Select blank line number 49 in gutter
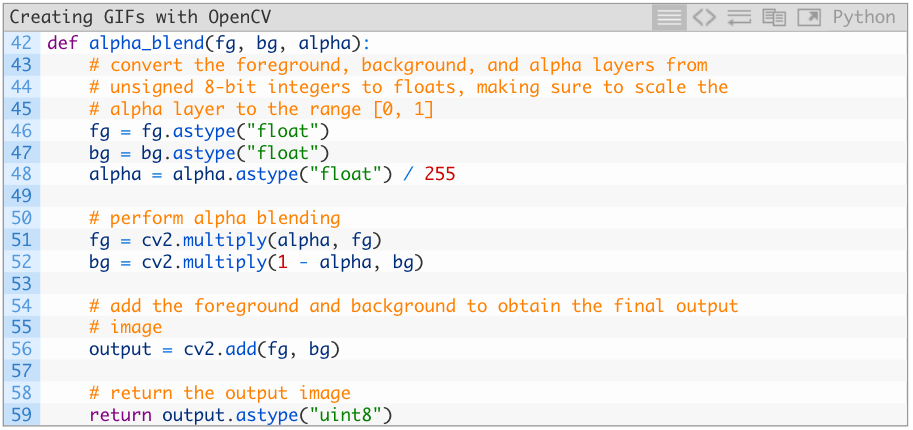The image size is (913, 430). point(21,196)
